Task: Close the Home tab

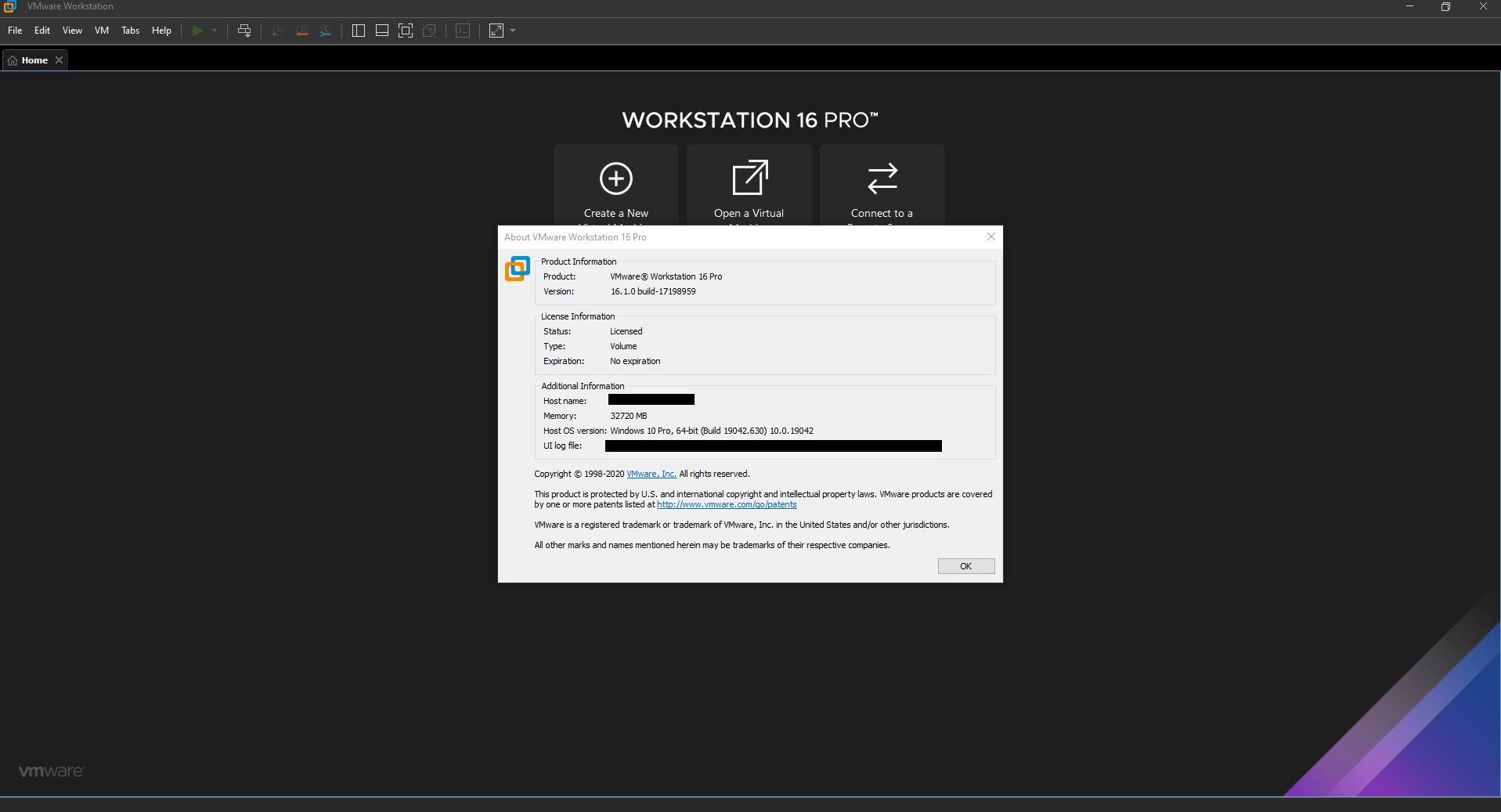Action: (59, 60)
